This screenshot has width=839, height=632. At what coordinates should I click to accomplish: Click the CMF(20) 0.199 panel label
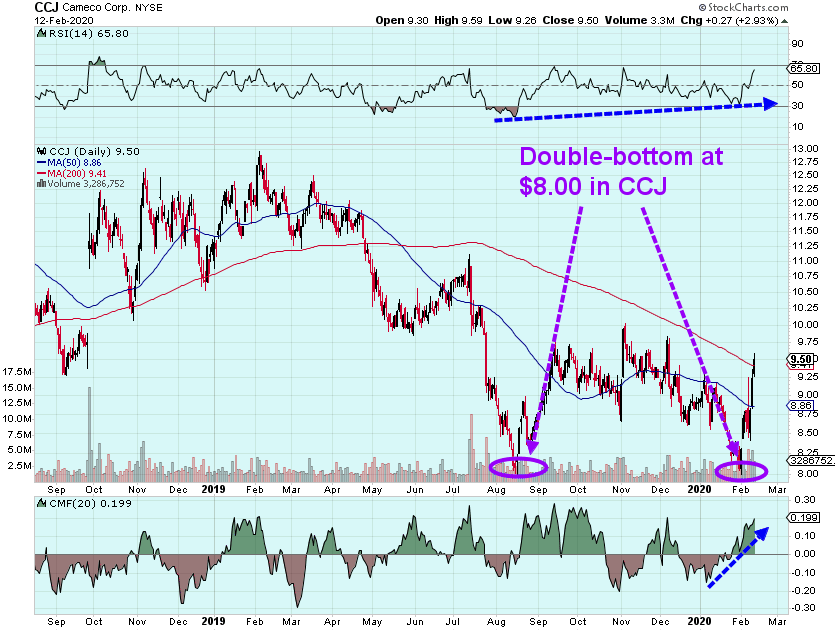(90, 503)
